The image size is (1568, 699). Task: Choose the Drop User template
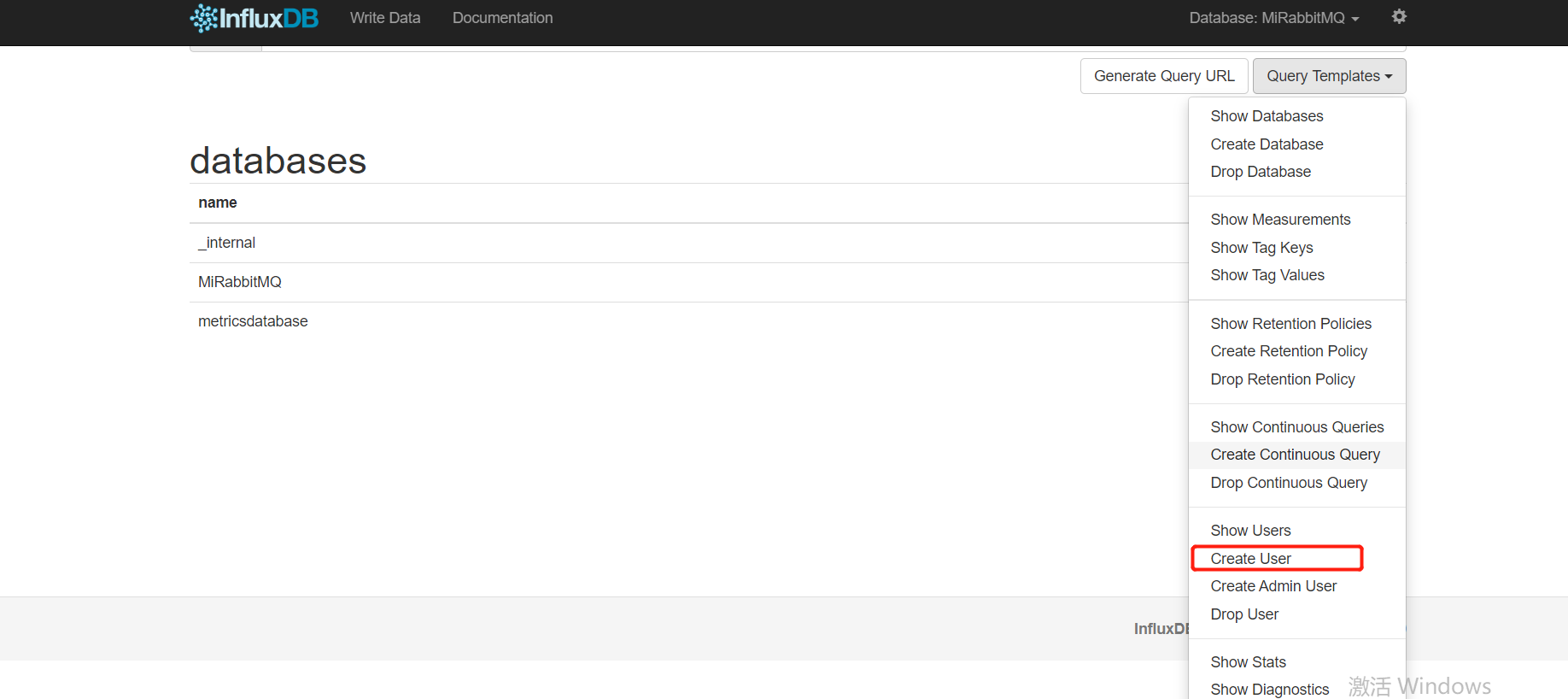tap(1297, 614)
